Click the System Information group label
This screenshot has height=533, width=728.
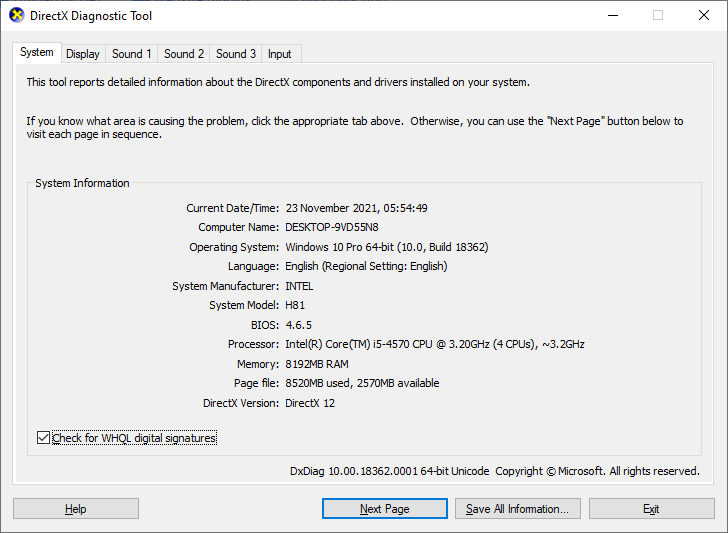coord(82,183)
